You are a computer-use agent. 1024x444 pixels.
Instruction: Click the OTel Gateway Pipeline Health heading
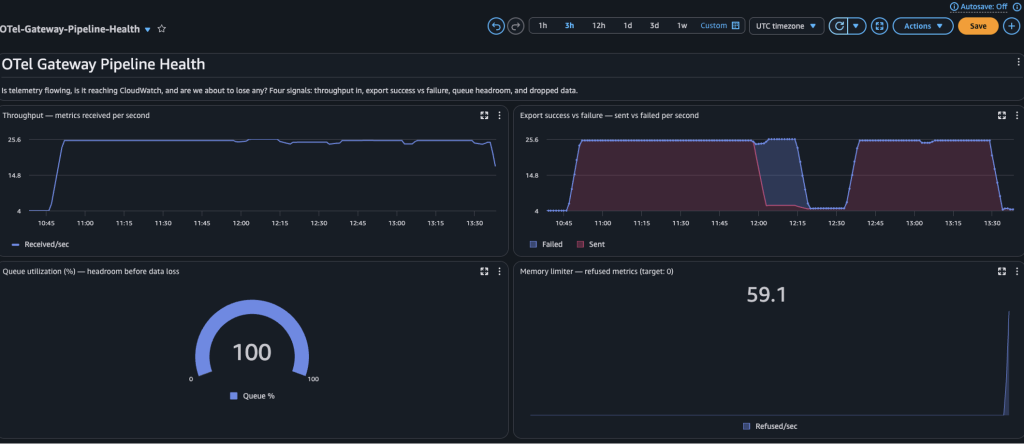[104, 64]
